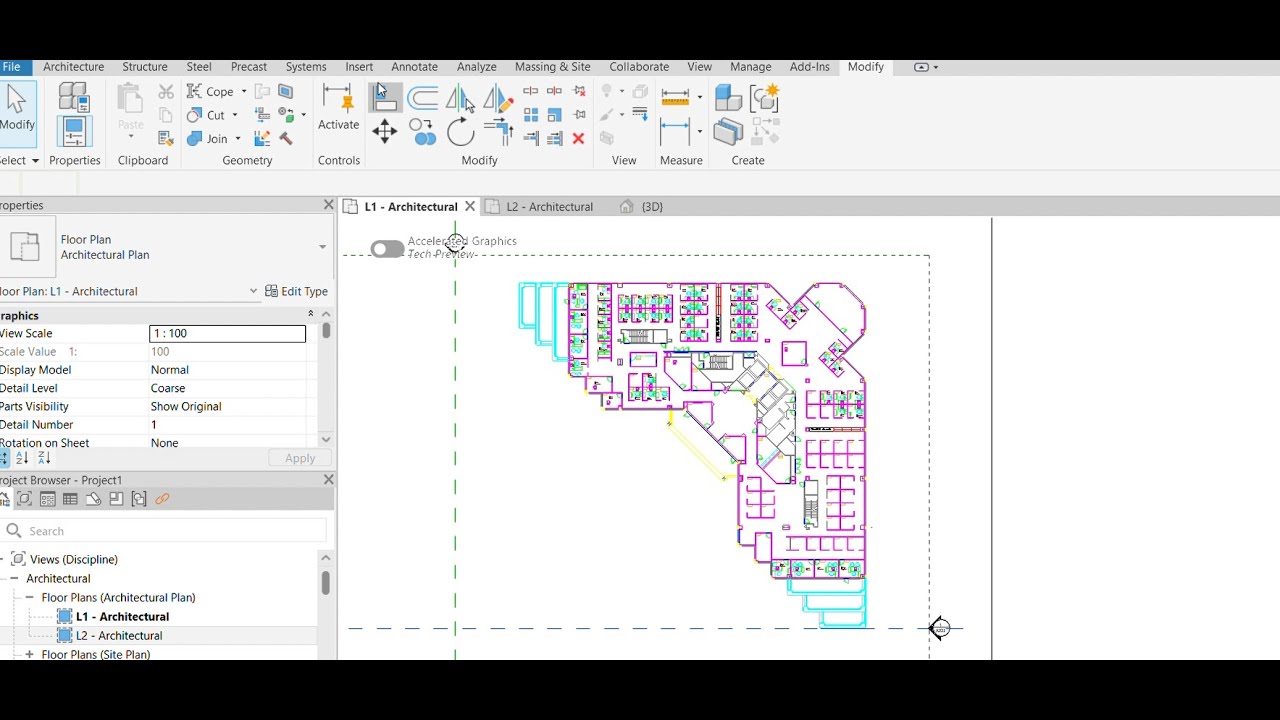
Task: Open the File menu
Action: coord(11,67)
